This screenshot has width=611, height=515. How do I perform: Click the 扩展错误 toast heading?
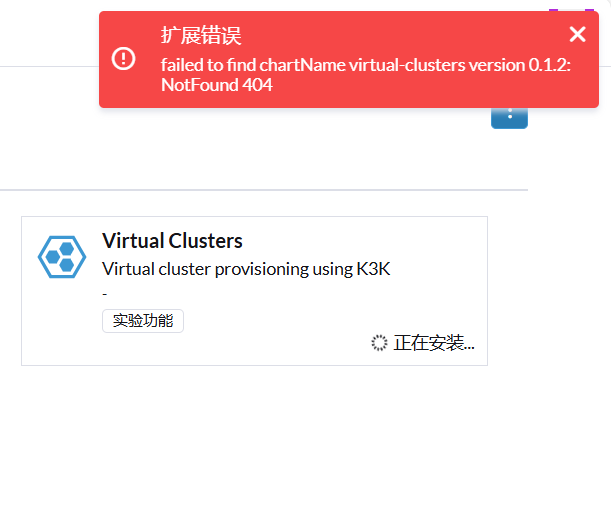[201, 35]
